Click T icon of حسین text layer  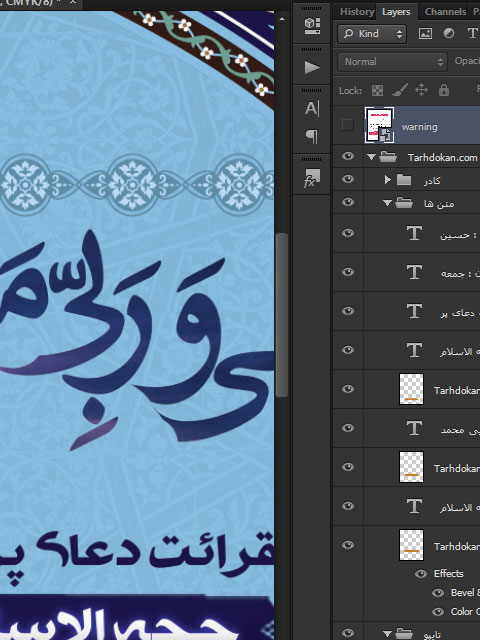pos(414,233)
